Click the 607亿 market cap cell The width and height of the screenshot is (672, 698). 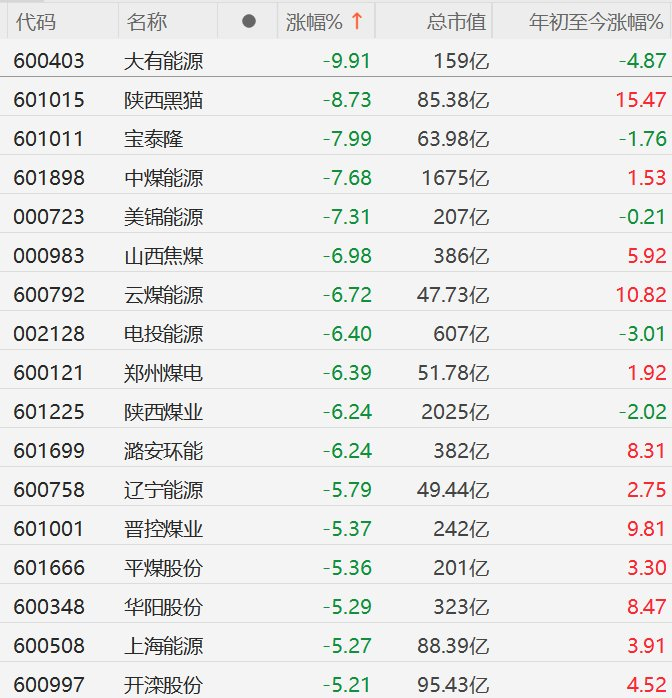coord(461,334)
